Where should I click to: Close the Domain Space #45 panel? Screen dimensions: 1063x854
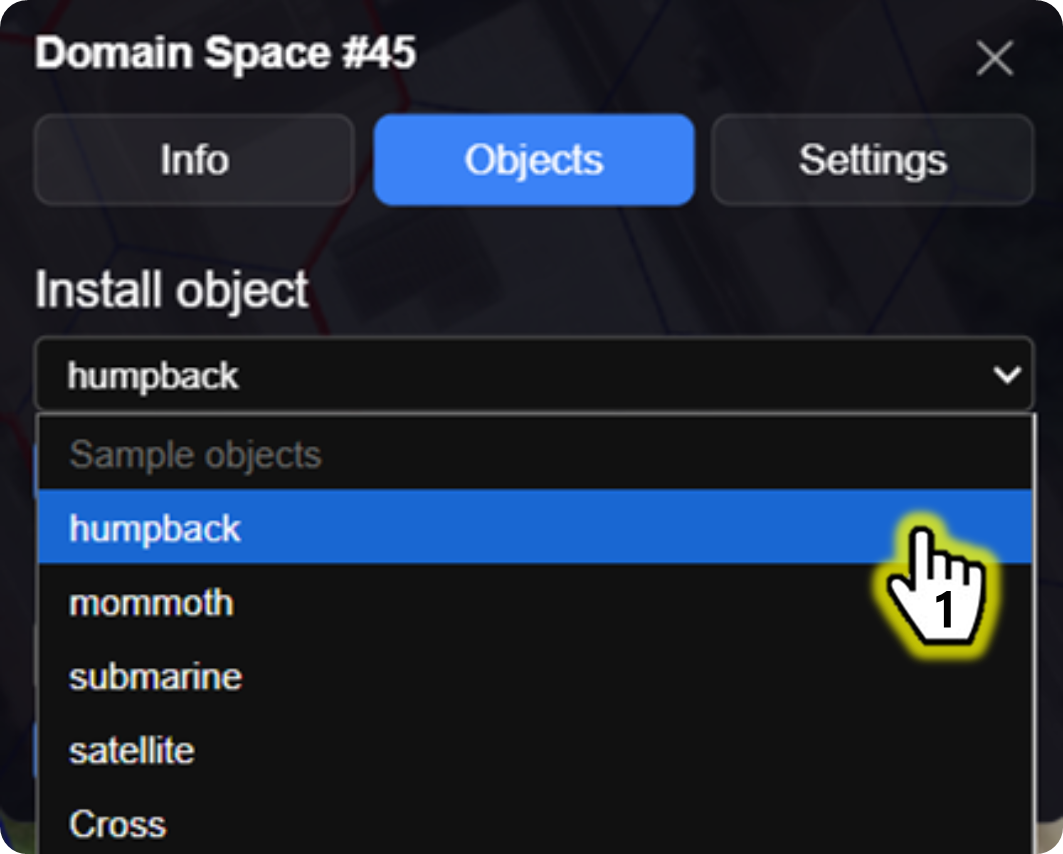(x=994, y=60)
